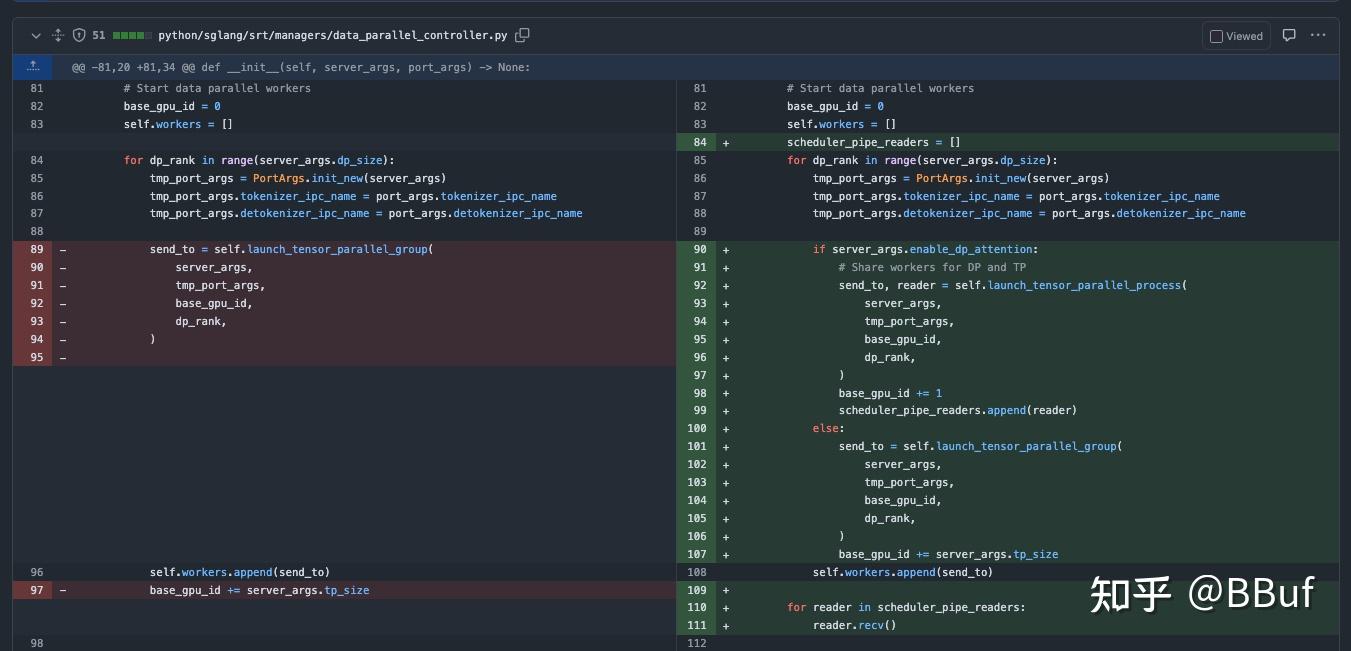Screen dimensions: 1351x651
Task: Check the Viewed checkbox for this file
Action: pos(1216,36)
